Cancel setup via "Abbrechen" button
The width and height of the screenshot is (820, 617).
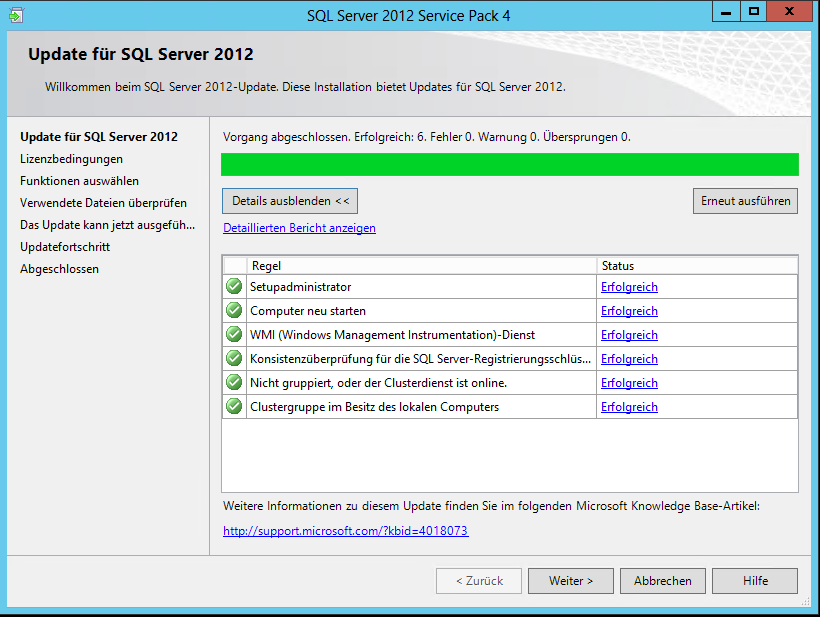662,580
